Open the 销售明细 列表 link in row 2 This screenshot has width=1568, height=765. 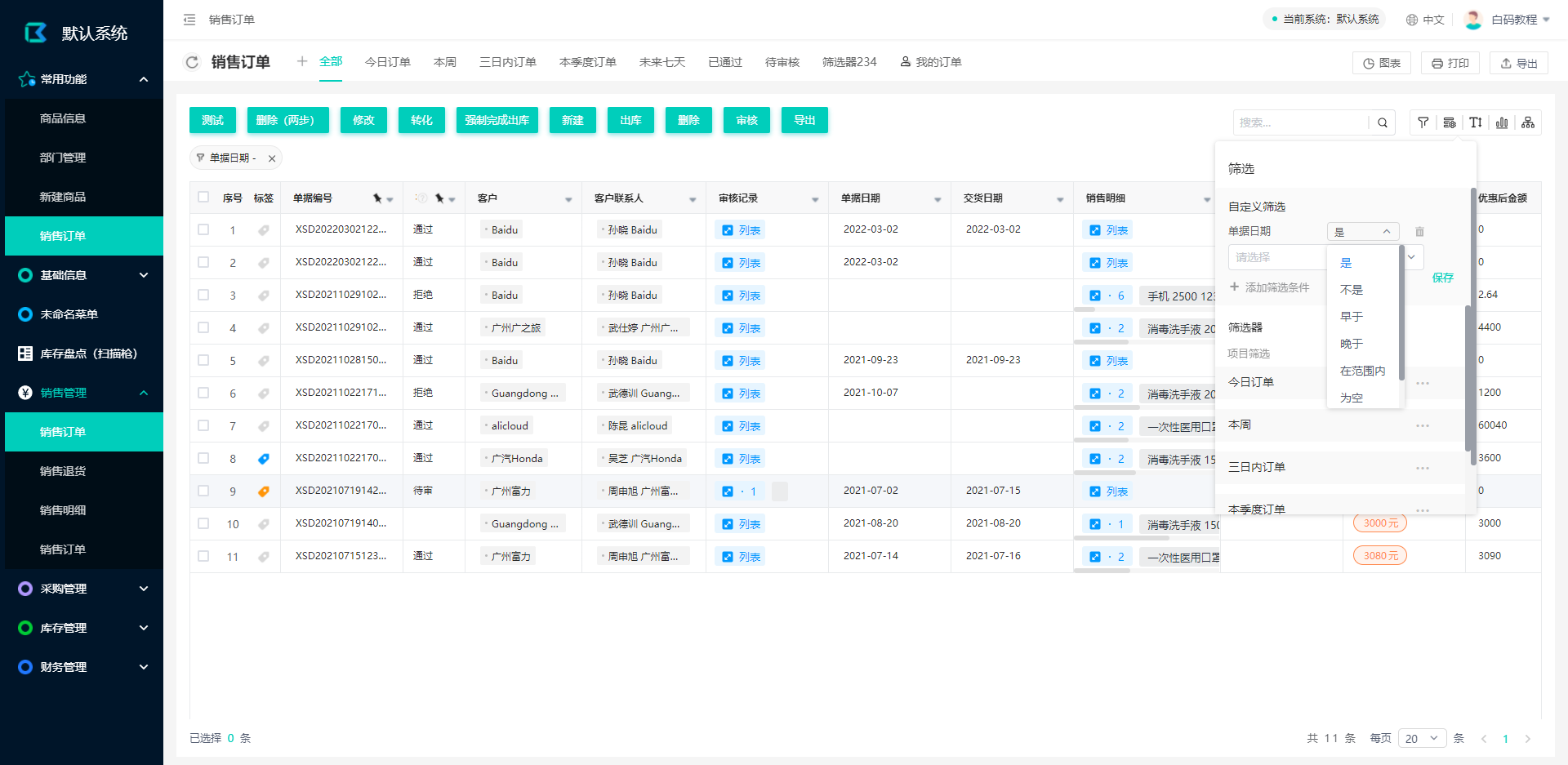pyautogui.click(x=1108, y=263)
